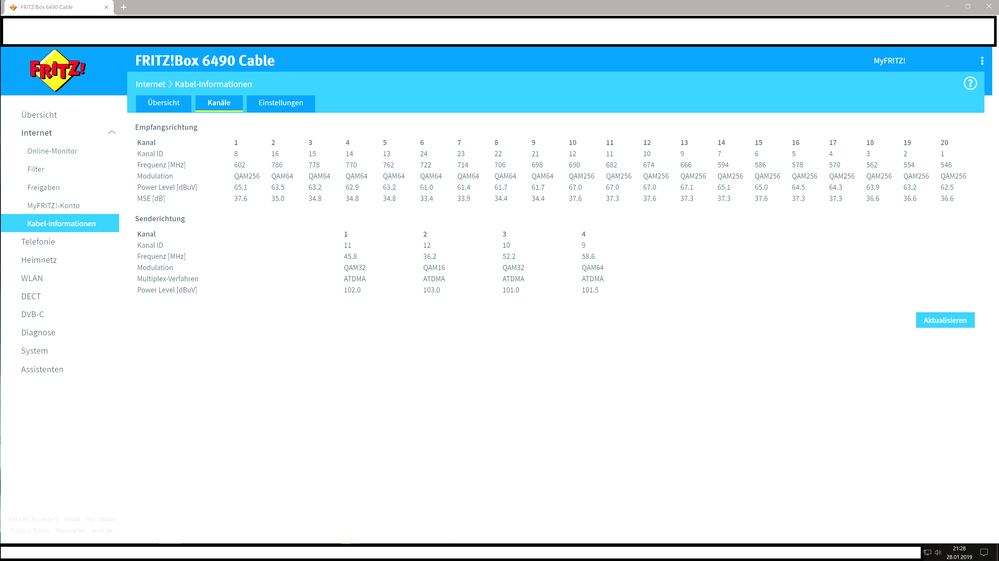Click the Aktualisieren button
The width and height of the screenshot is (999, 561).
click(x=945, y=320)
